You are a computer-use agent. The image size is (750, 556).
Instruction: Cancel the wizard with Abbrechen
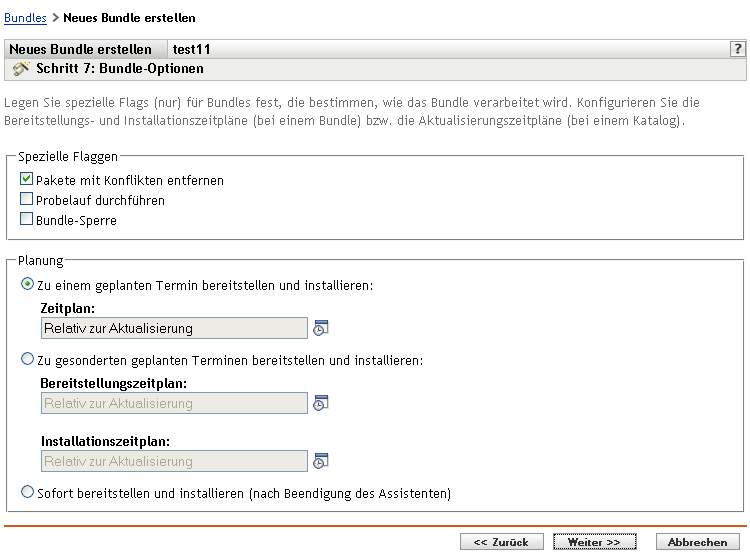[x=697, y=541]
